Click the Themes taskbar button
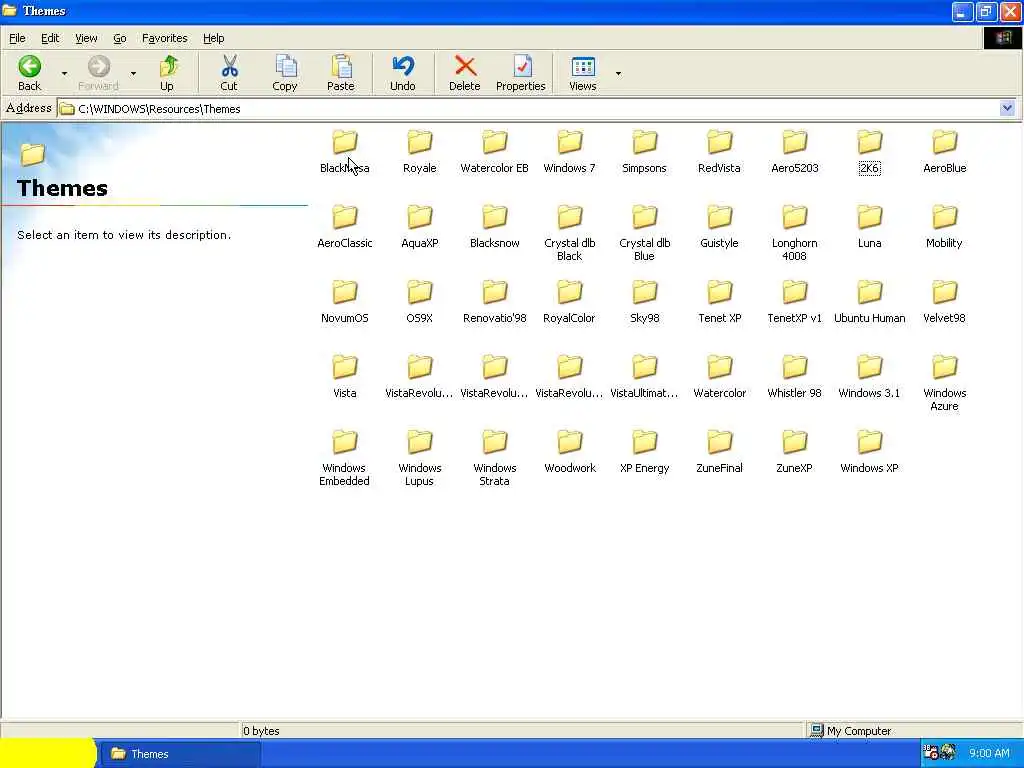The width and height of the screenshot is (1024, 768). click(180, 754)
